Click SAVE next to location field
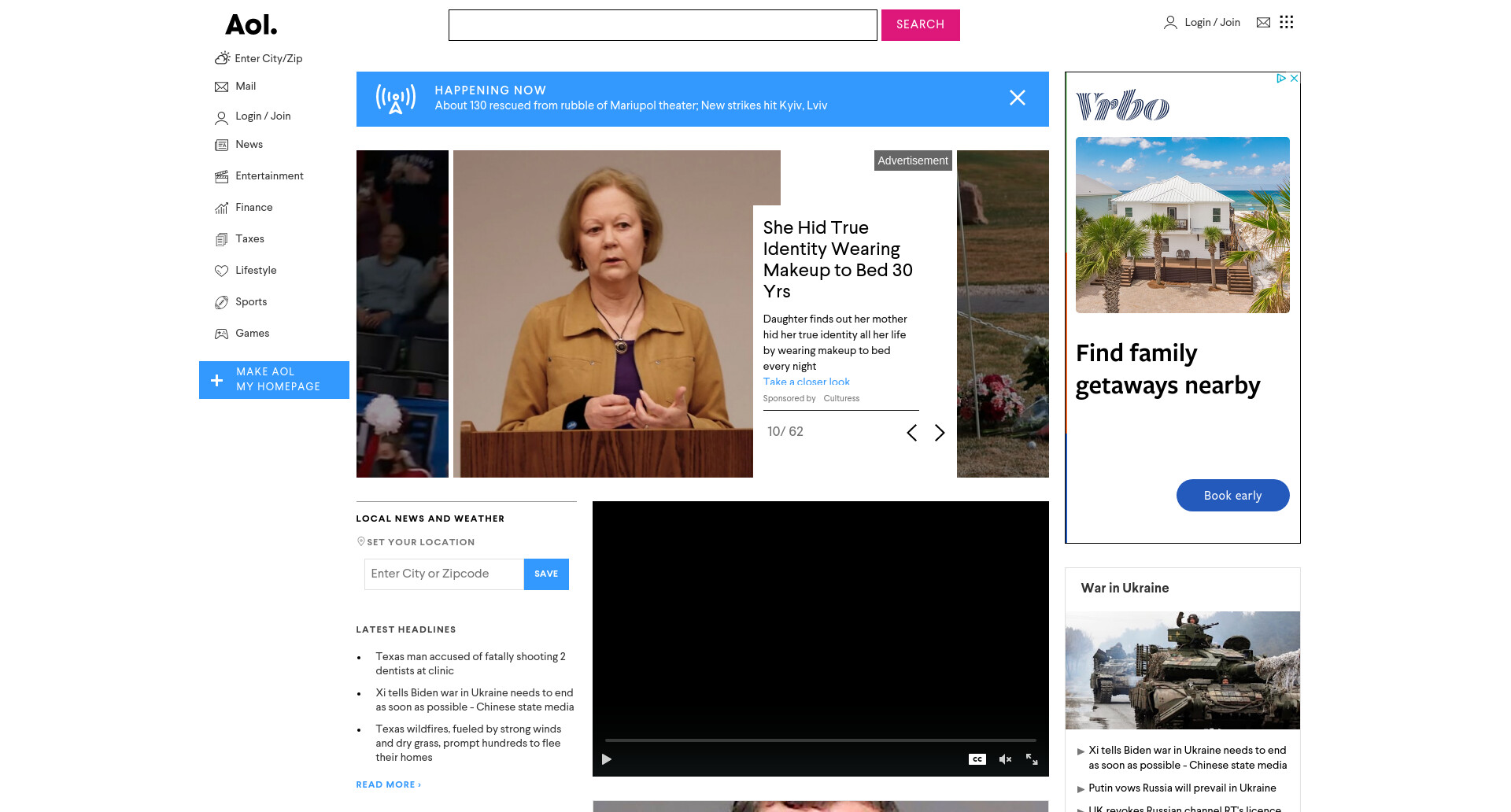 click(546, 574)
